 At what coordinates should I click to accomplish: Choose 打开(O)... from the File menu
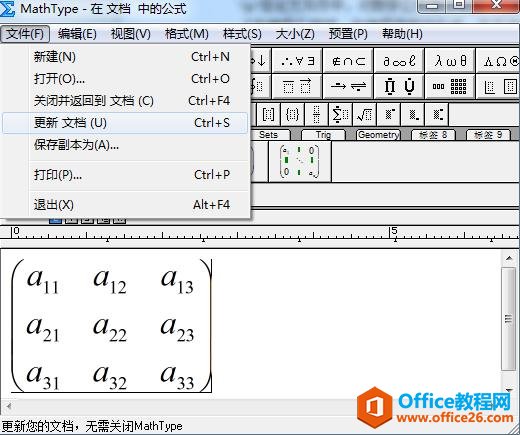point(125,79)
